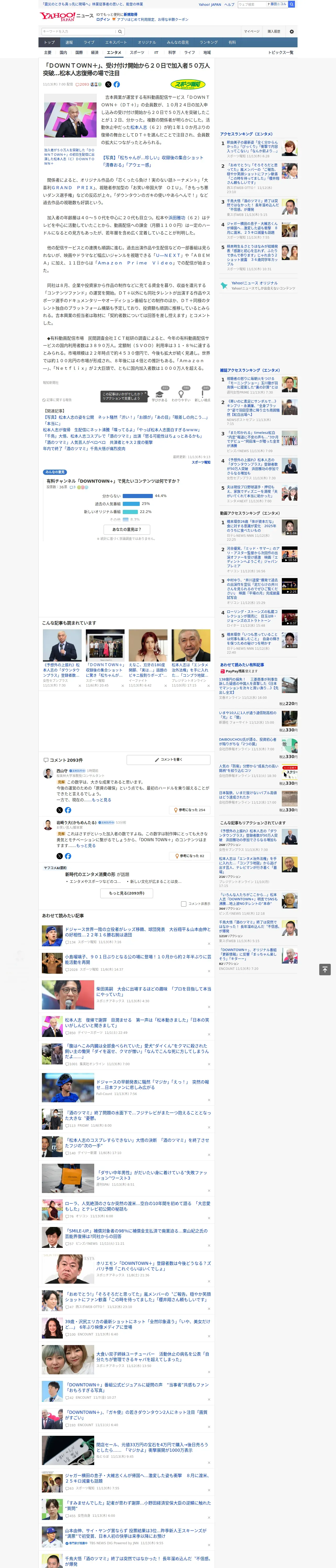The image size is (336, 1568).
Task: Open the main article photo of Matsumoto
Action: pyautogui.click(x=70, y=119)
